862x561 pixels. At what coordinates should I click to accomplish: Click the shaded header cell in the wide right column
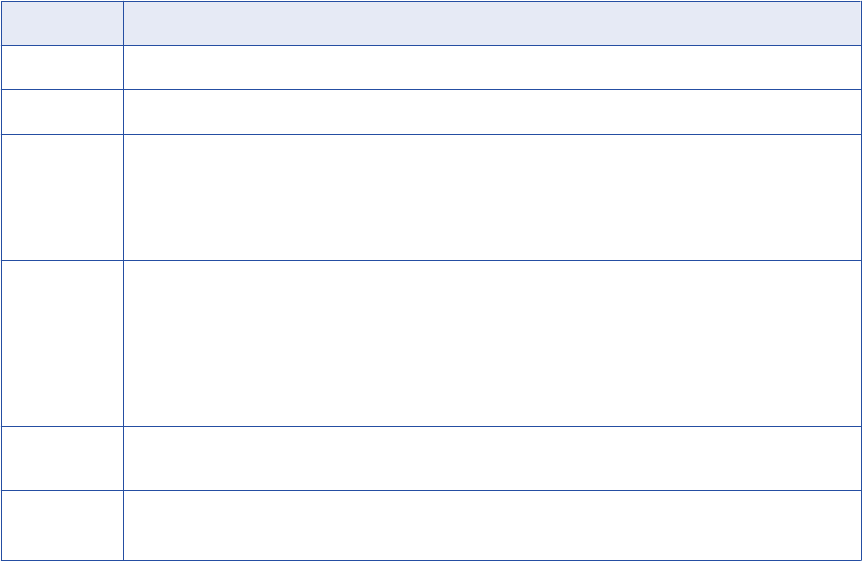491,23
